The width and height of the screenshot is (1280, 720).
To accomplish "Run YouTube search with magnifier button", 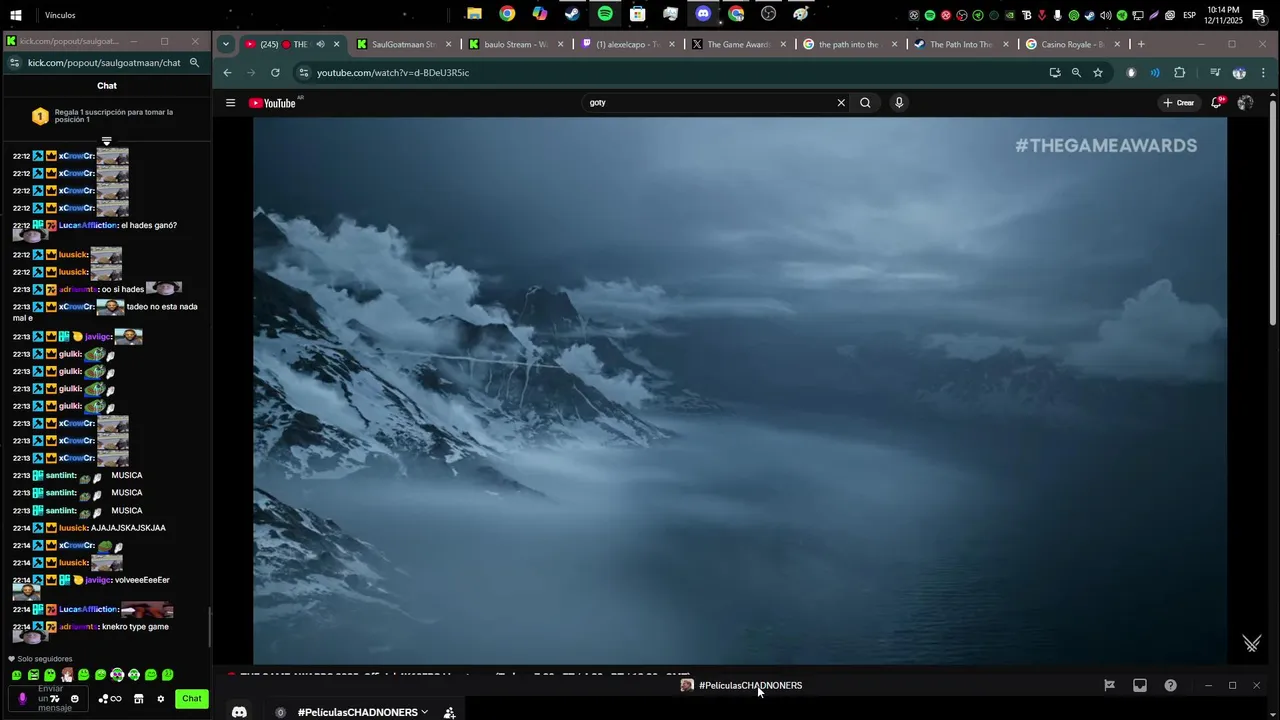I will click(x=865, y=103).
